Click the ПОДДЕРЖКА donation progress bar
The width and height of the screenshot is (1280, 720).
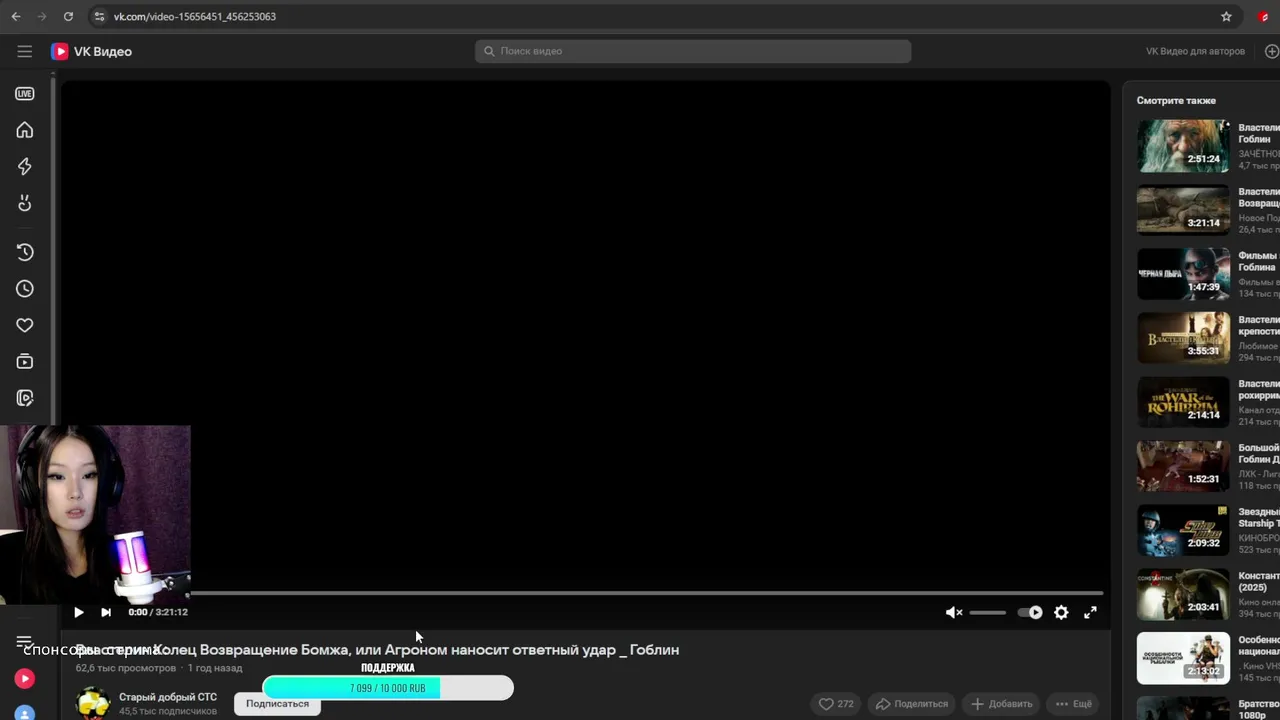click(388, 688)
